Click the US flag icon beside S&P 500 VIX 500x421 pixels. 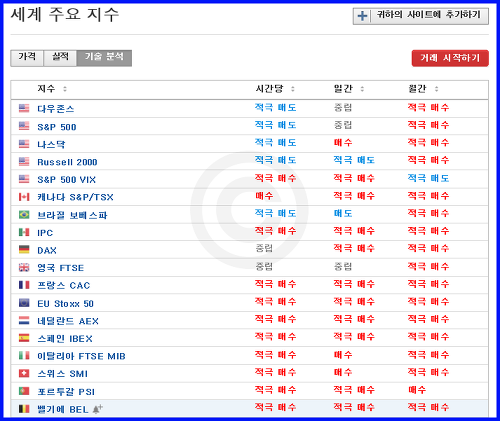[x=24, y=179]
